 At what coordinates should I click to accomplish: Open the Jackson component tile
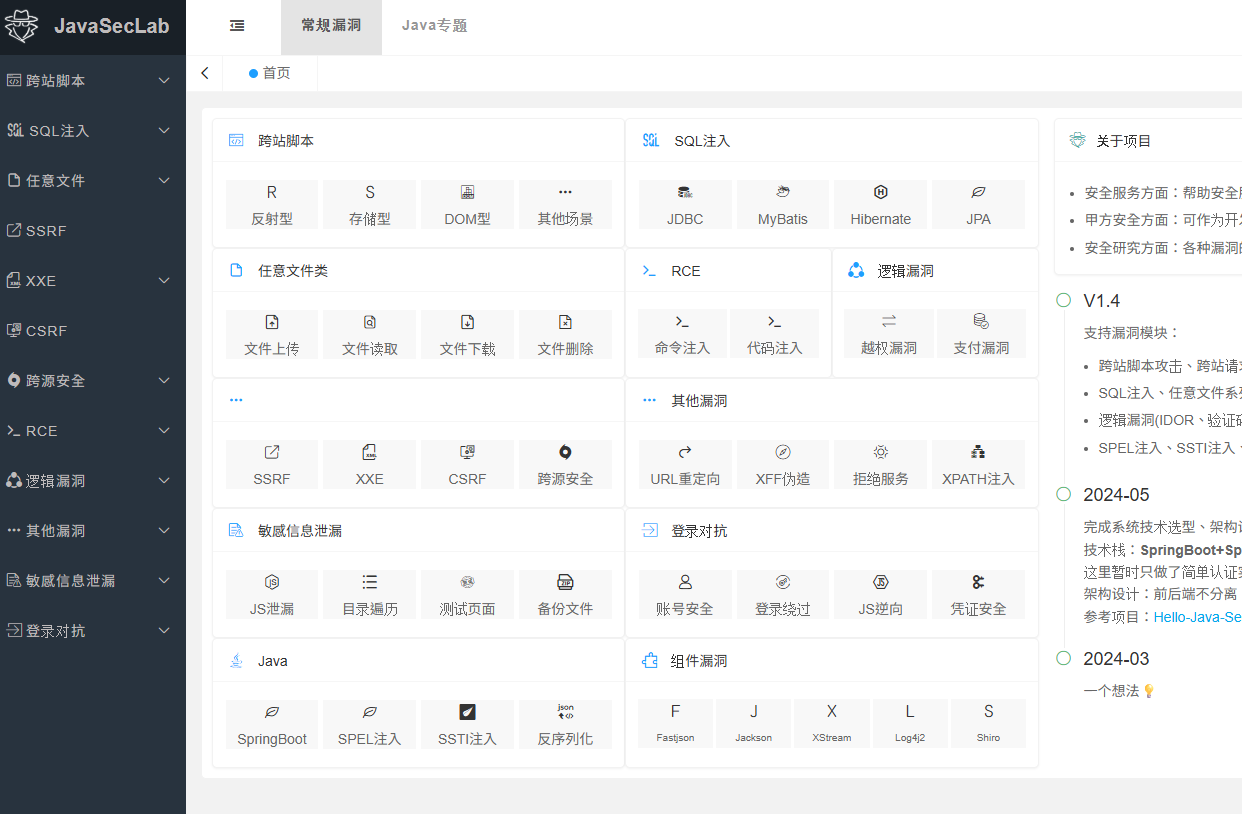754,724
